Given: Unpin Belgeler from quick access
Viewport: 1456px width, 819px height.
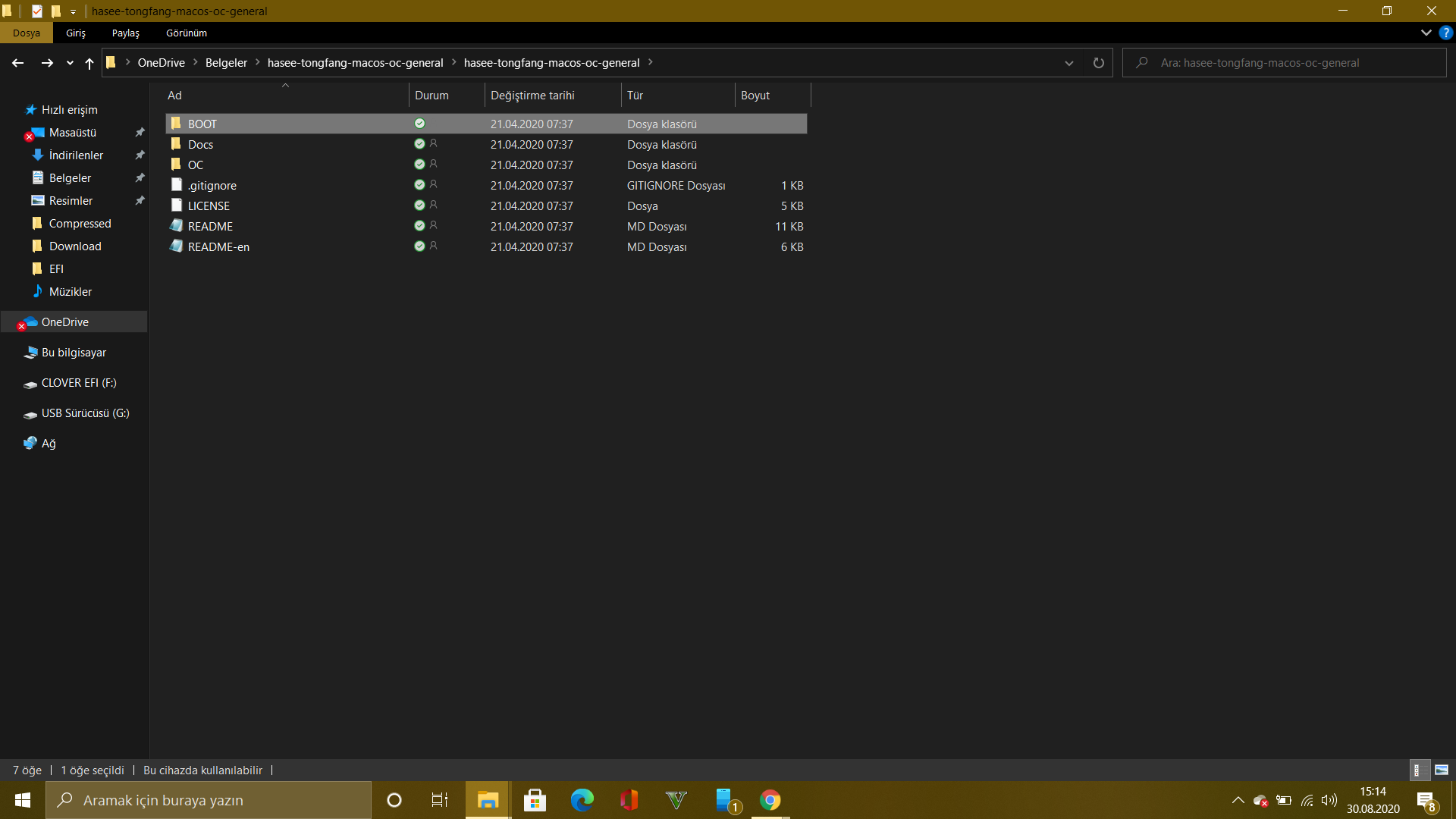Looking at the screenshot, I should coord(140,177).
